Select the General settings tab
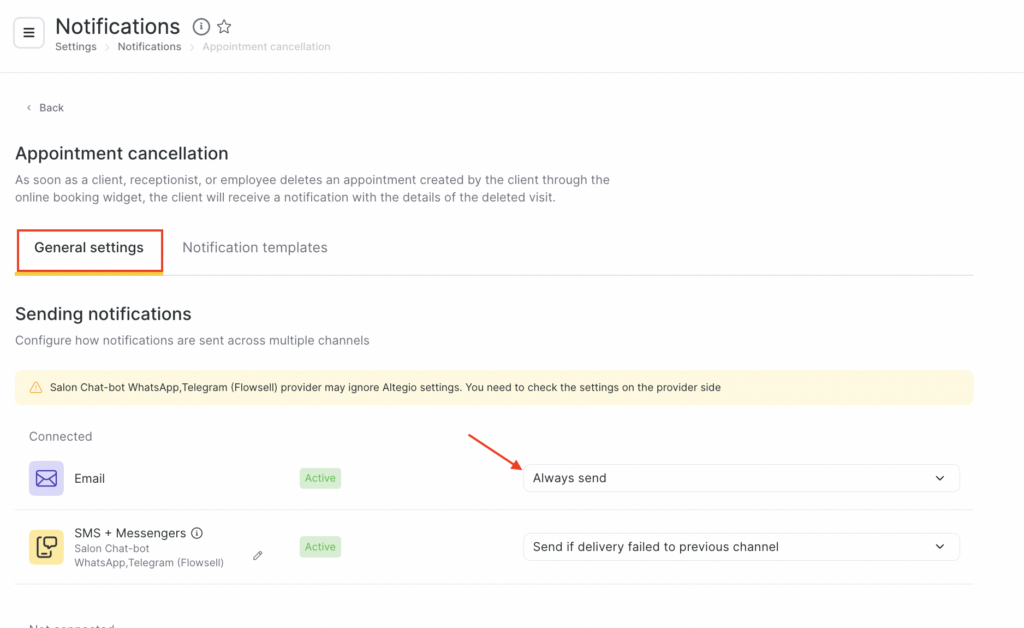 click(89, 247)
